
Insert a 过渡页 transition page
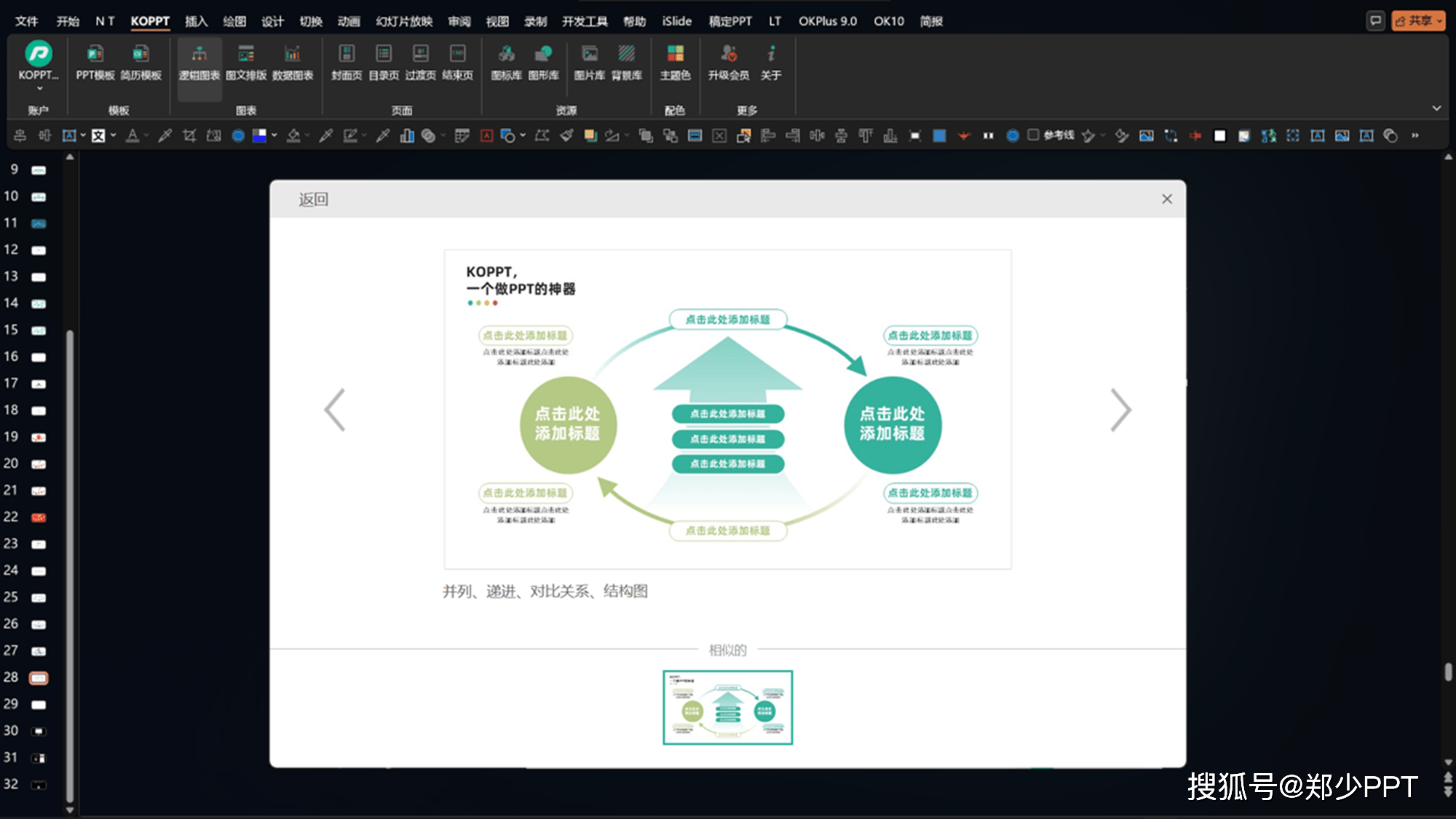click(421, 63)
